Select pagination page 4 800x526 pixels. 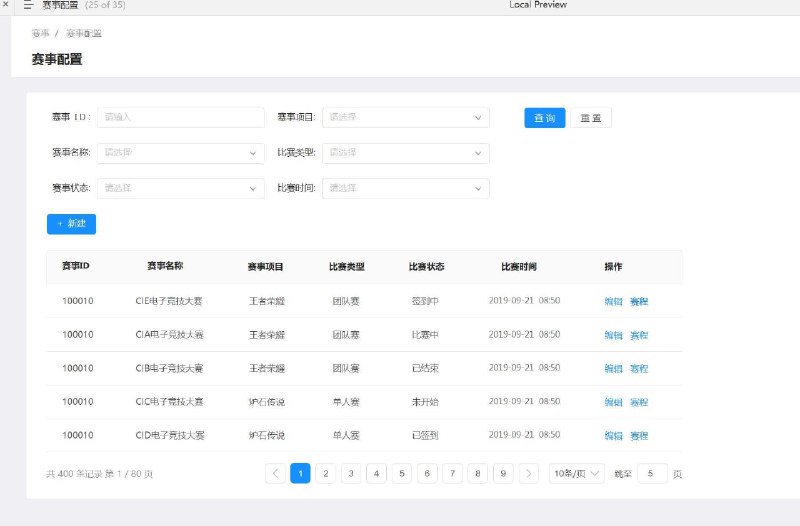pos(377,473)
